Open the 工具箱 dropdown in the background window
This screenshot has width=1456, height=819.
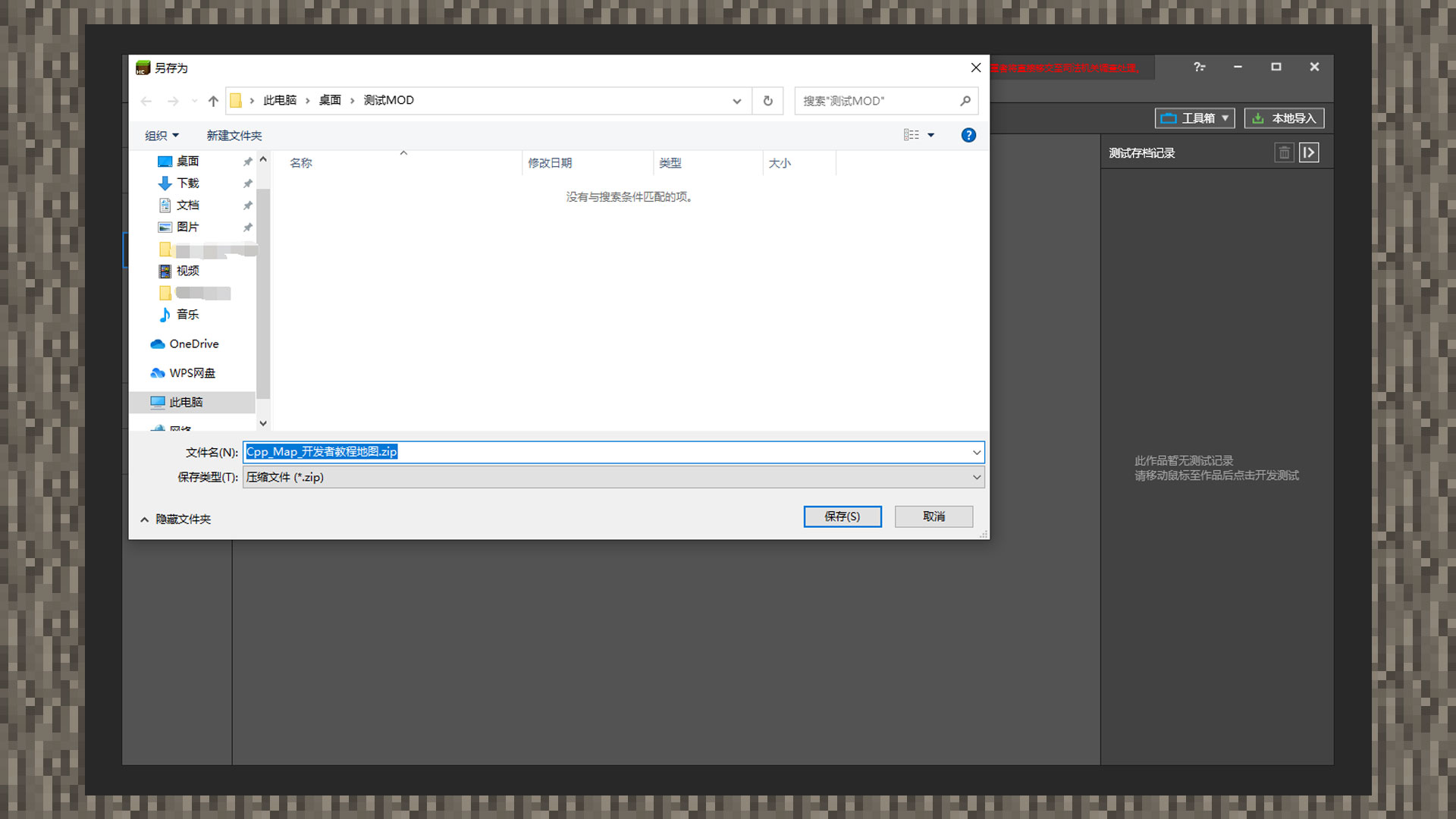coord(1195,118)
